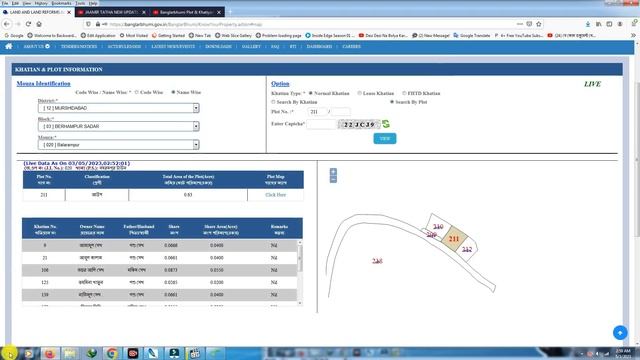Open the Mouza dropdown showing Balarampur
The height and width of the screenshot is (360, 640).
(x=118, y=145)
